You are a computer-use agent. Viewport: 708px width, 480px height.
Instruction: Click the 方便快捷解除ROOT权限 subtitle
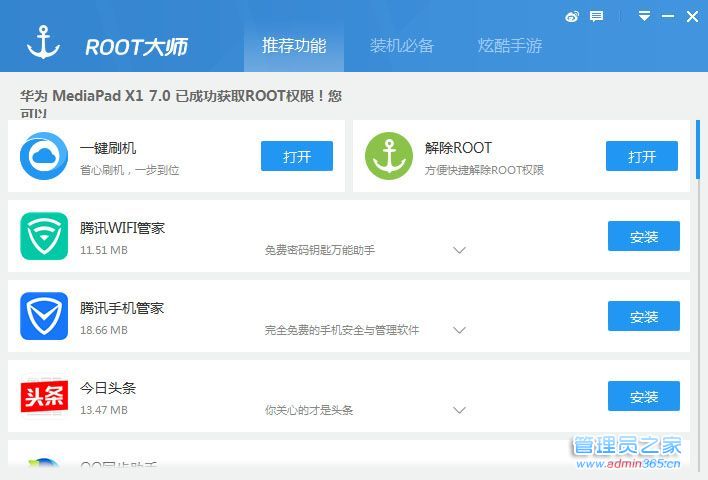click(484, 170)
